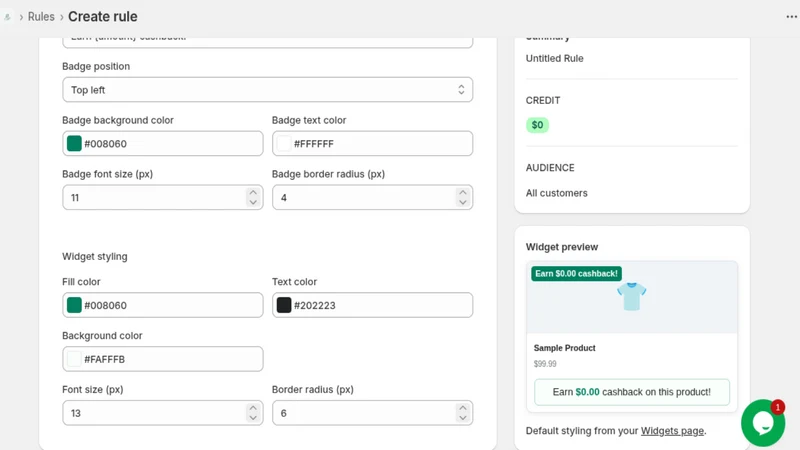Click the Earn $0.00 cashback badge preview
The height and width of the screenshot is (450, 800).
coord(577,273)
